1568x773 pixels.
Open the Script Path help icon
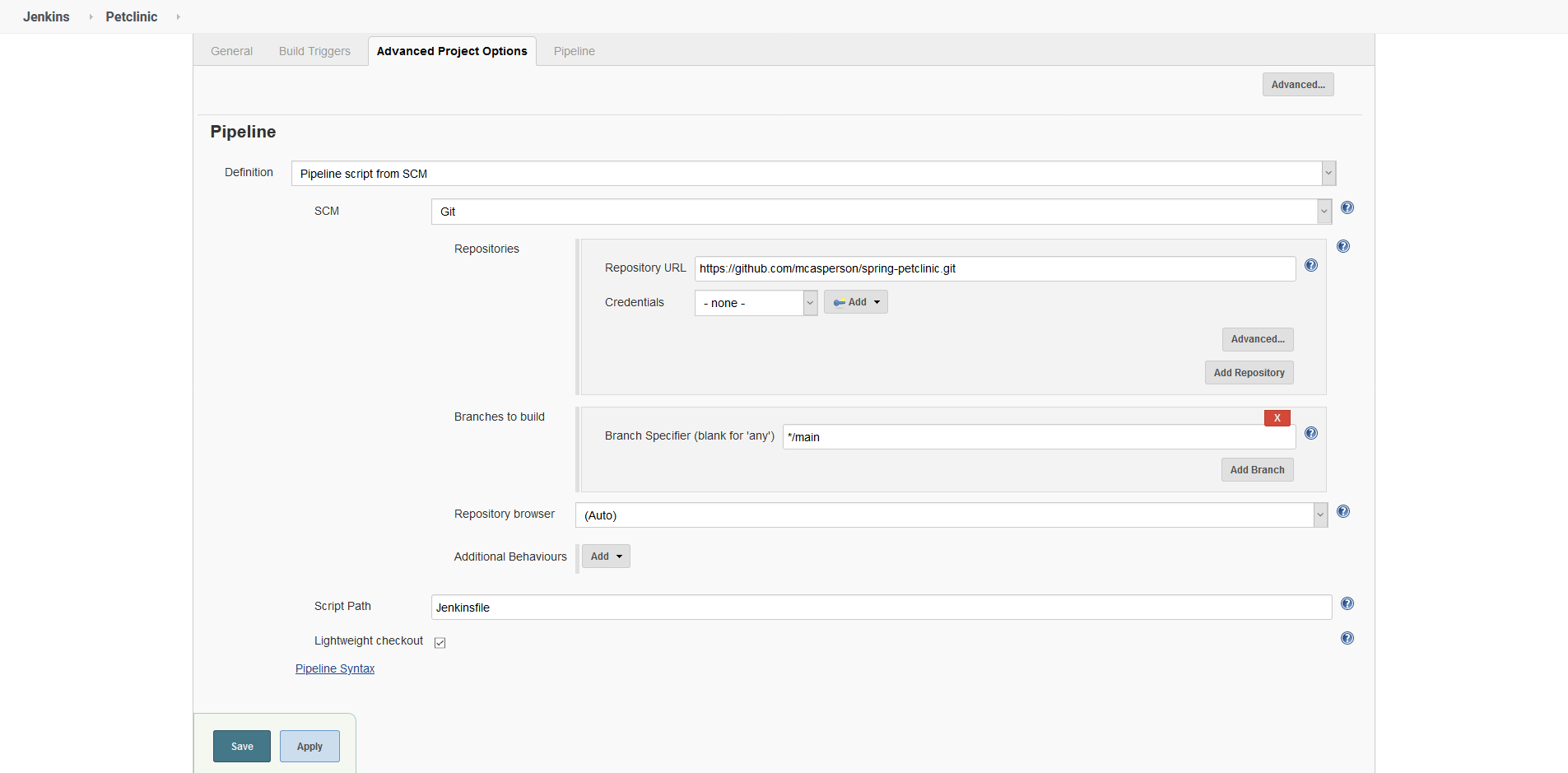[1347, 603]
